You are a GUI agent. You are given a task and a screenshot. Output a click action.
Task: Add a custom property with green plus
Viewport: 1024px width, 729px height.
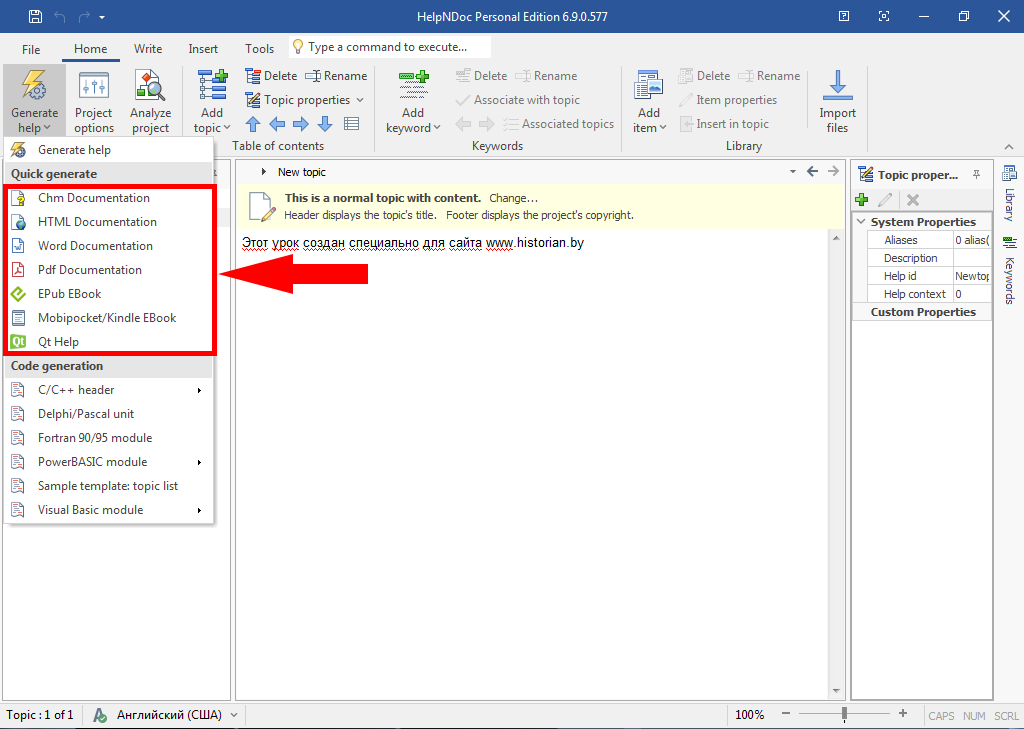[862, 200]
